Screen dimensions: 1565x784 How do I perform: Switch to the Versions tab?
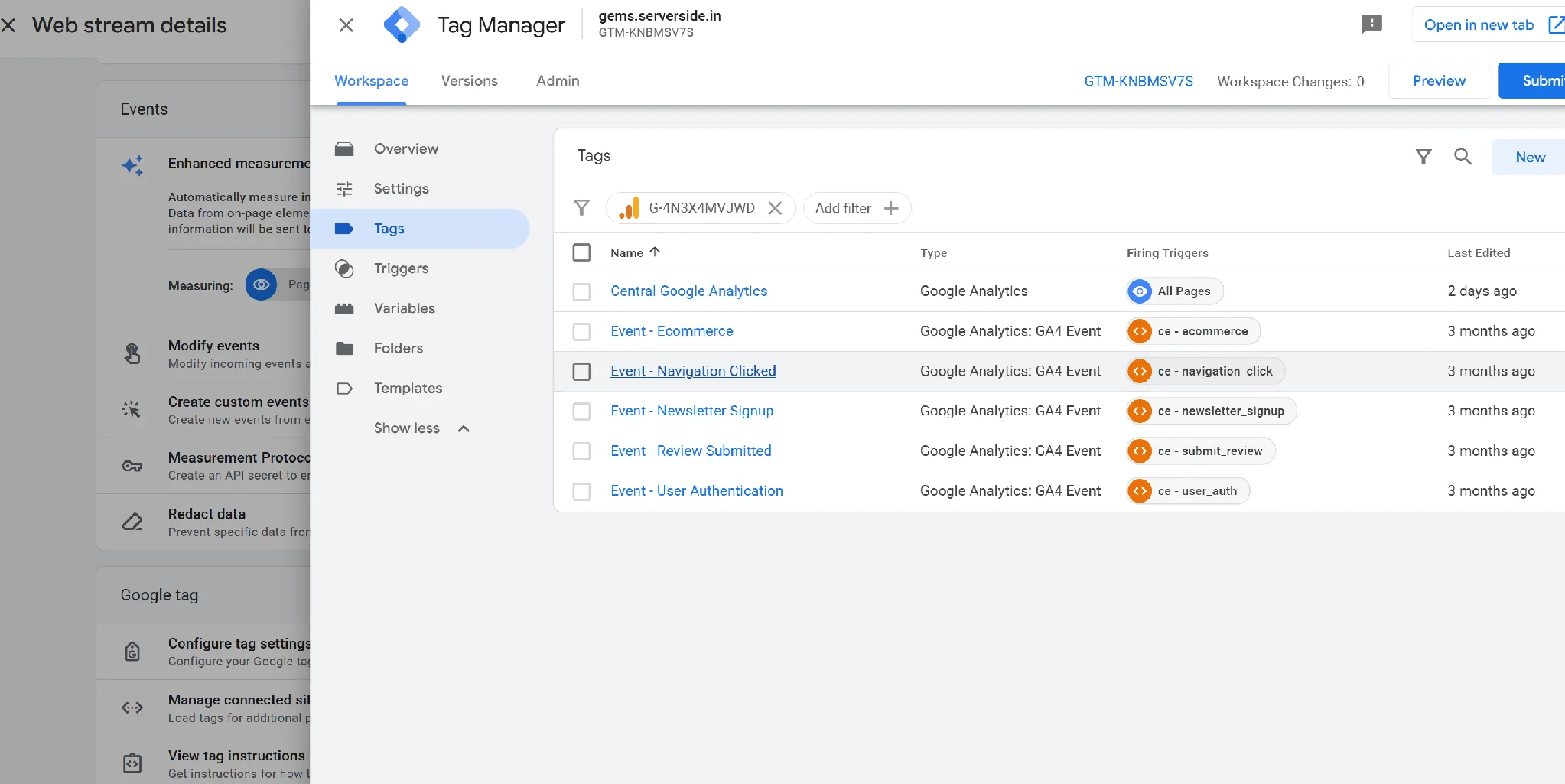[x=469, y=81]
